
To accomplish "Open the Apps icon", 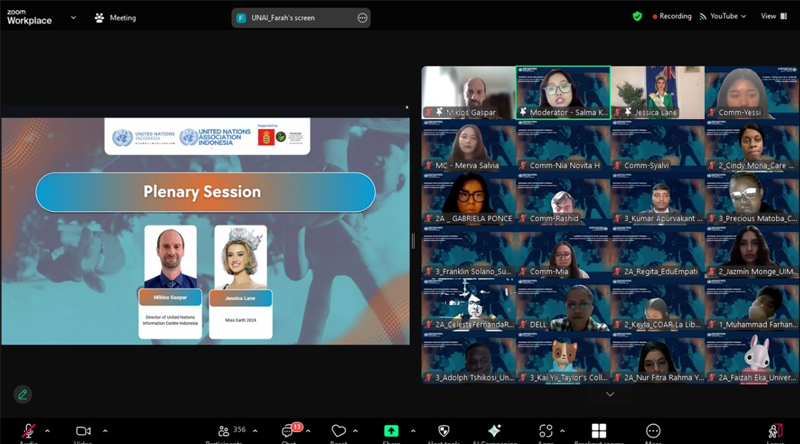I will coord(545,431).
